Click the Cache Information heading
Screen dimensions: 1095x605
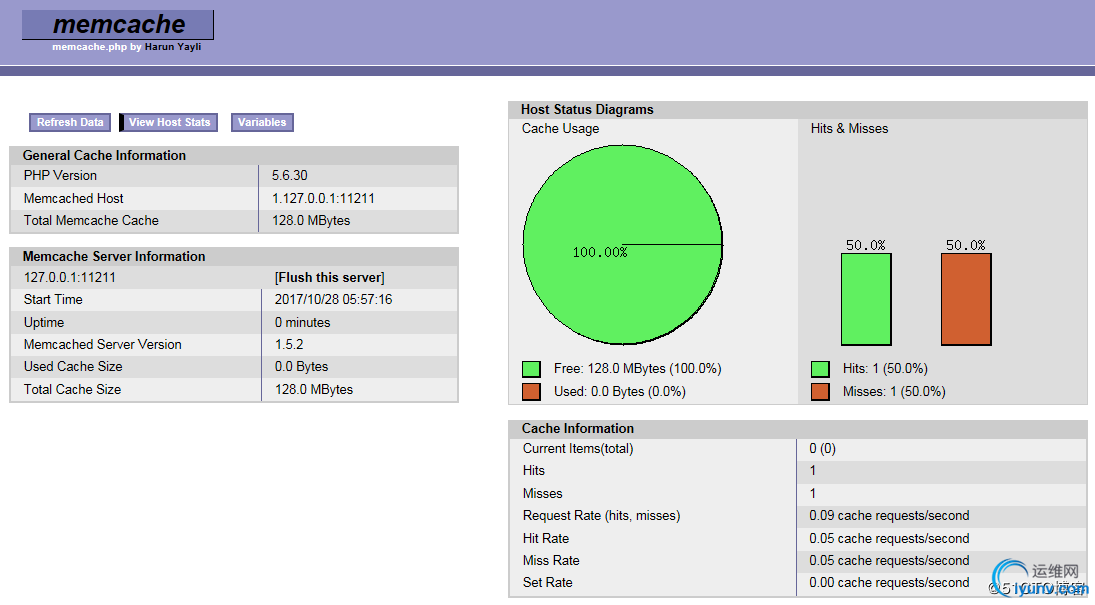(x=578, y=429)
